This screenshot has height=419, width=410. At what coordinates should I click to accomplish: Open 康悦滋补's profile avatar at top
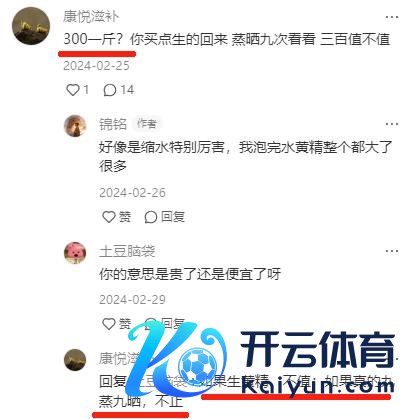(x=31, y=26)
